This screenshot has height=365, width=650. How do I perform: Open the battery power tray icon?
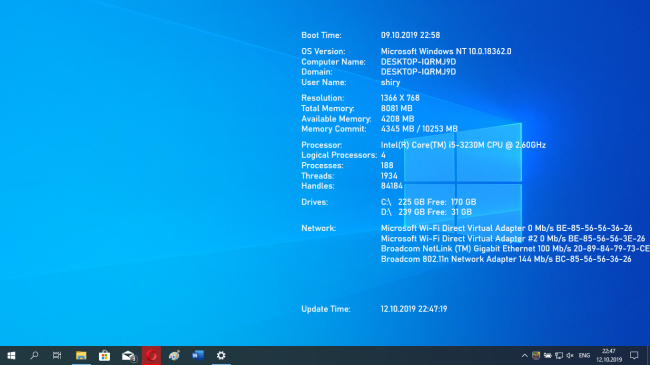548,355
